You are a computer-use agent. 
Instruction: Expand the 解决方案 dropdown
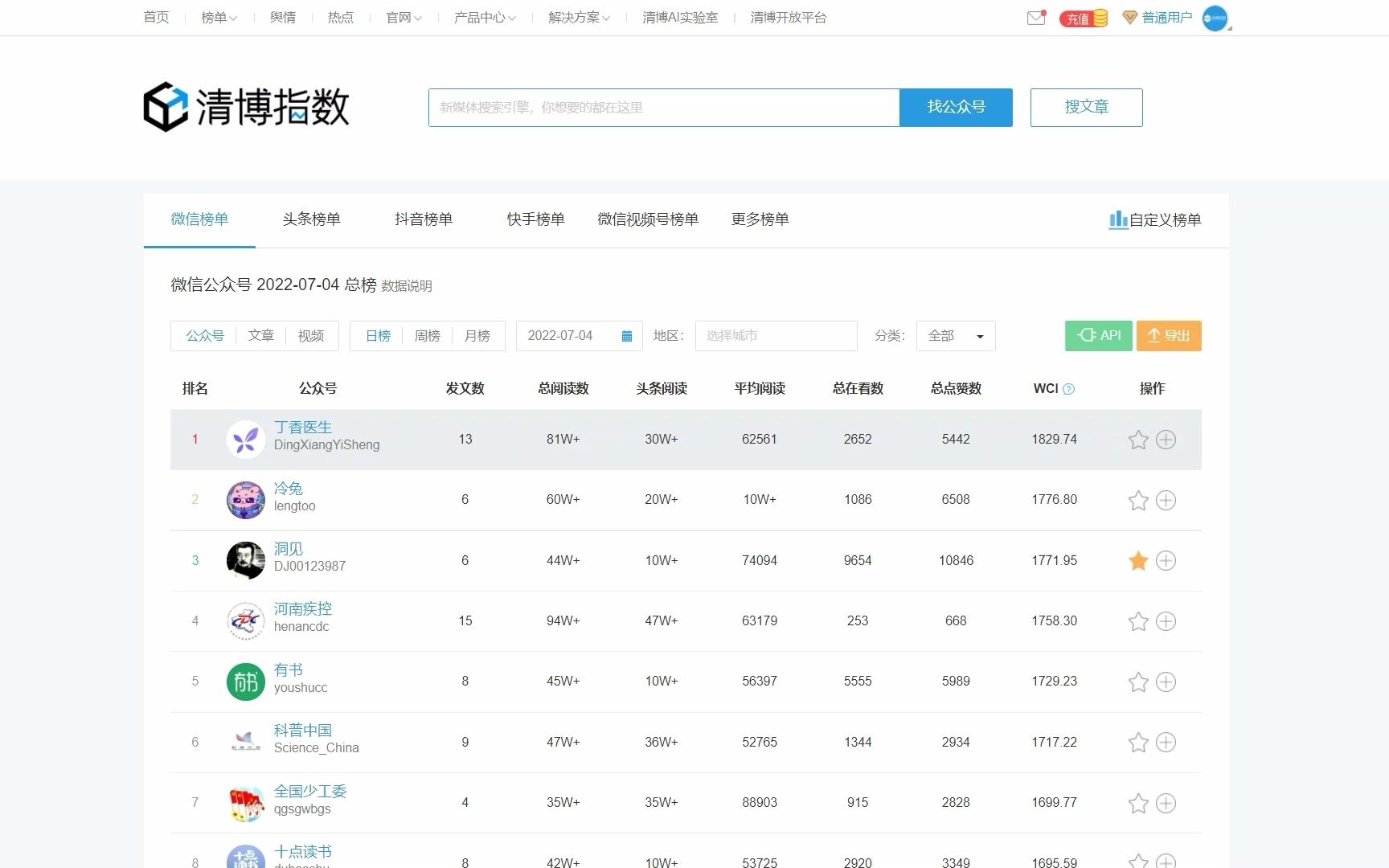(x=579, y=18)
